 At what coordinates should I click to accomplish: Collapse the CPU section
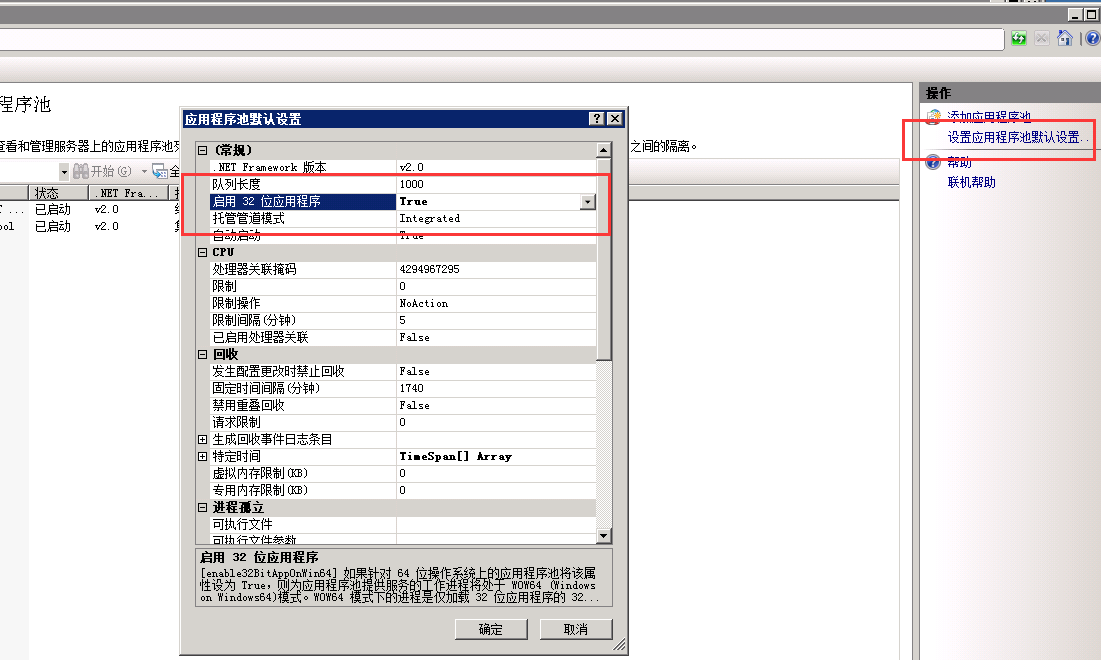pyautogui.click(x=203, y=252)
